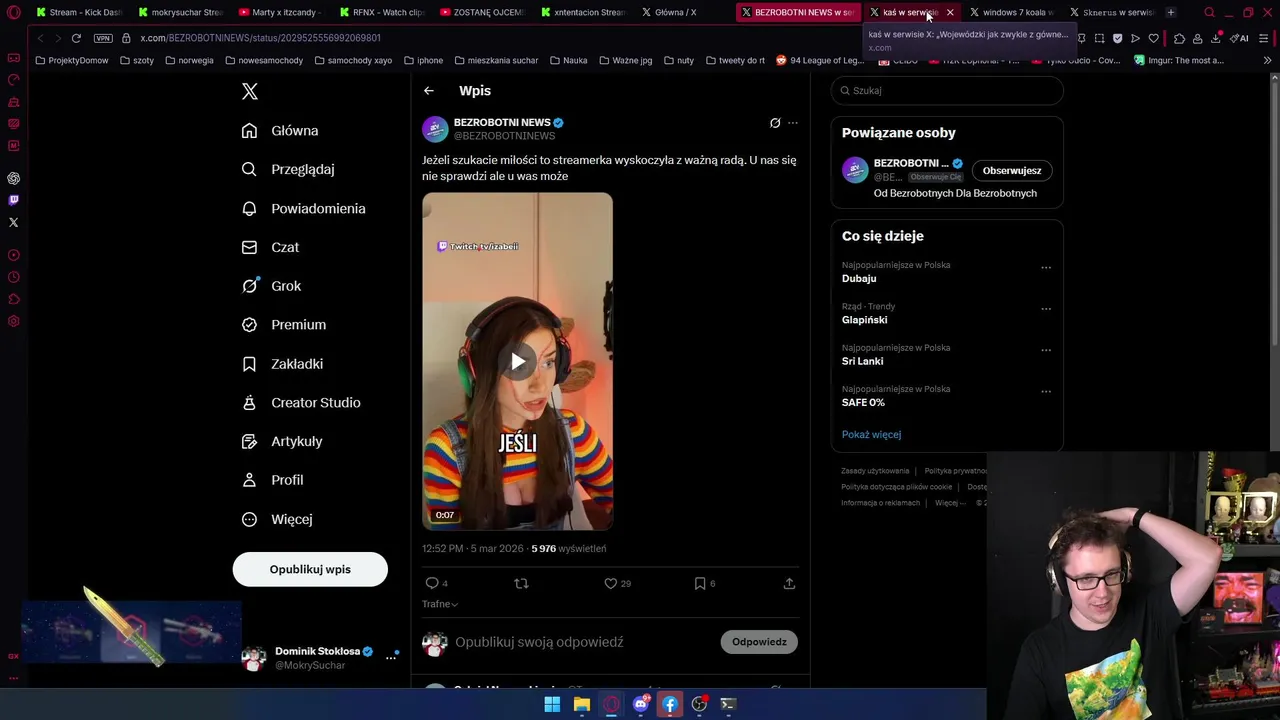Click Grok icon on the post

pyautogui.click(x=775, y=123)
